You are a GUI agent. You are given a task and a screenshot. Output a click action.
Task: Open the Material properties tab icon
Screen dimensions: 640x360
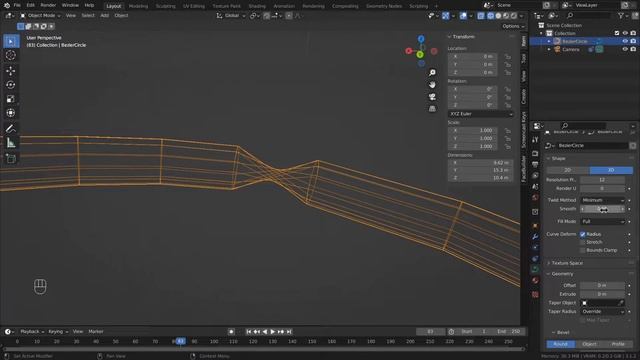point(535,280)
